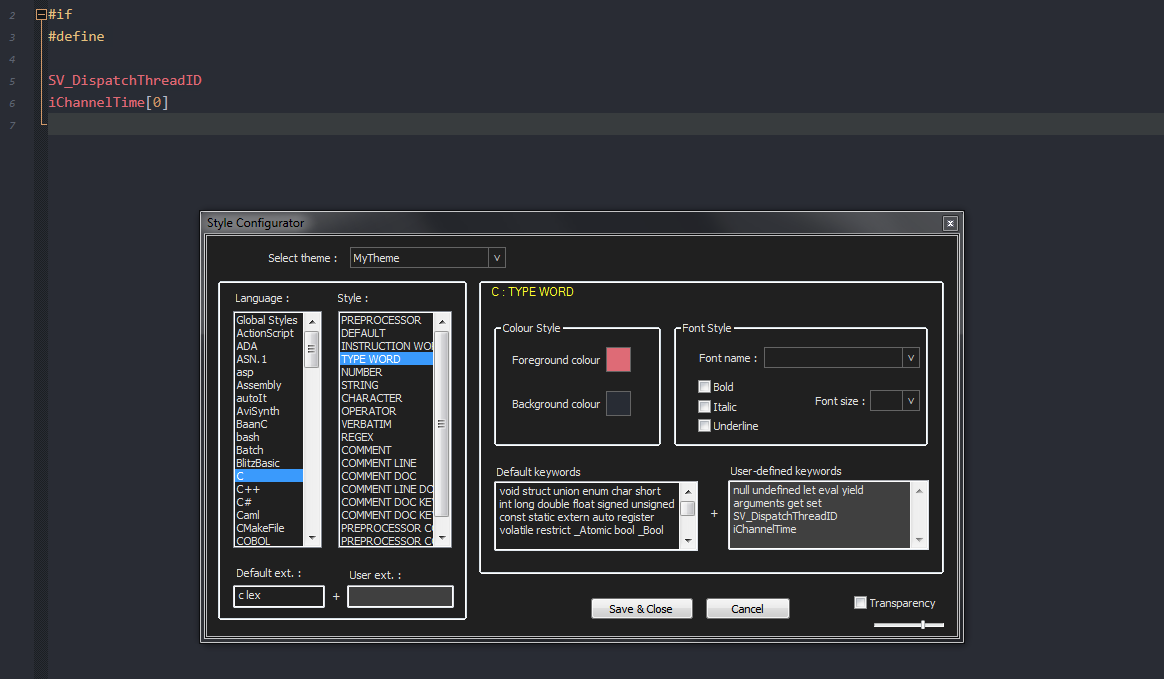Click the transparency slider handle
1164x679 pixels.
(x=923, y=625)
